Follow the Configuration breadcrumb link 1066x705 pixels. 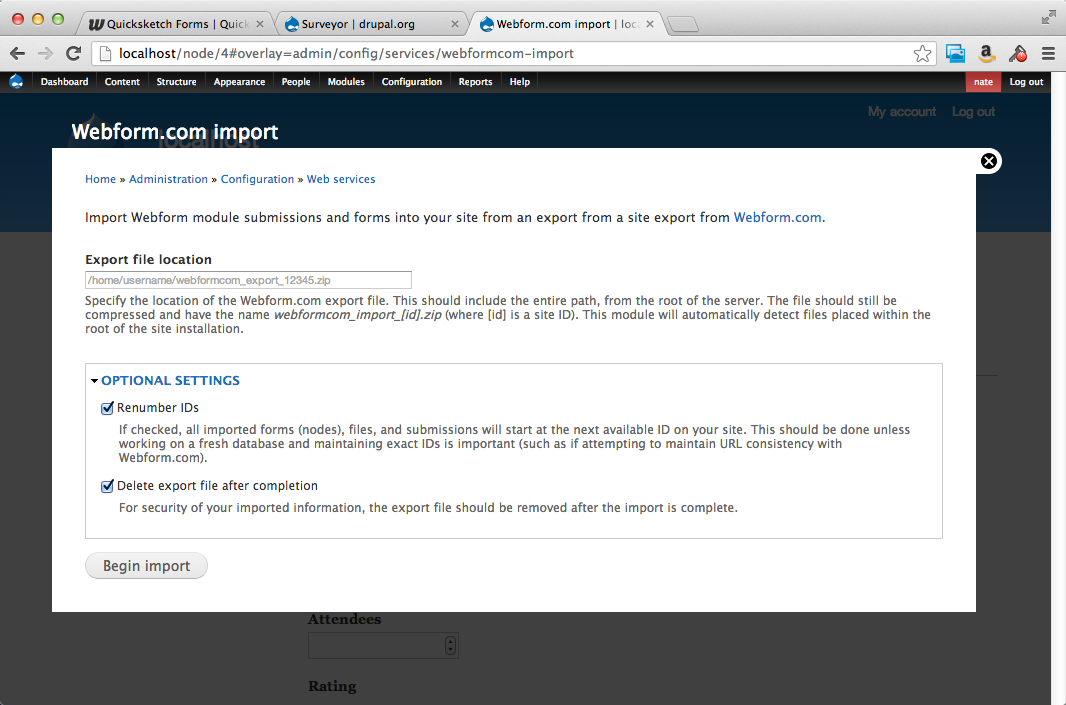pyautogui.click(x=258, y=179)
